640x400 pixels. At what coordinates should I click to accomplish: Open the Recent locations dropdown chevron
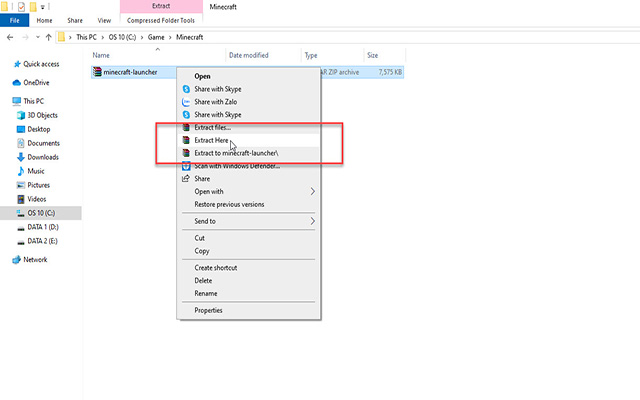pyautogui.click(x=36, y=37)
